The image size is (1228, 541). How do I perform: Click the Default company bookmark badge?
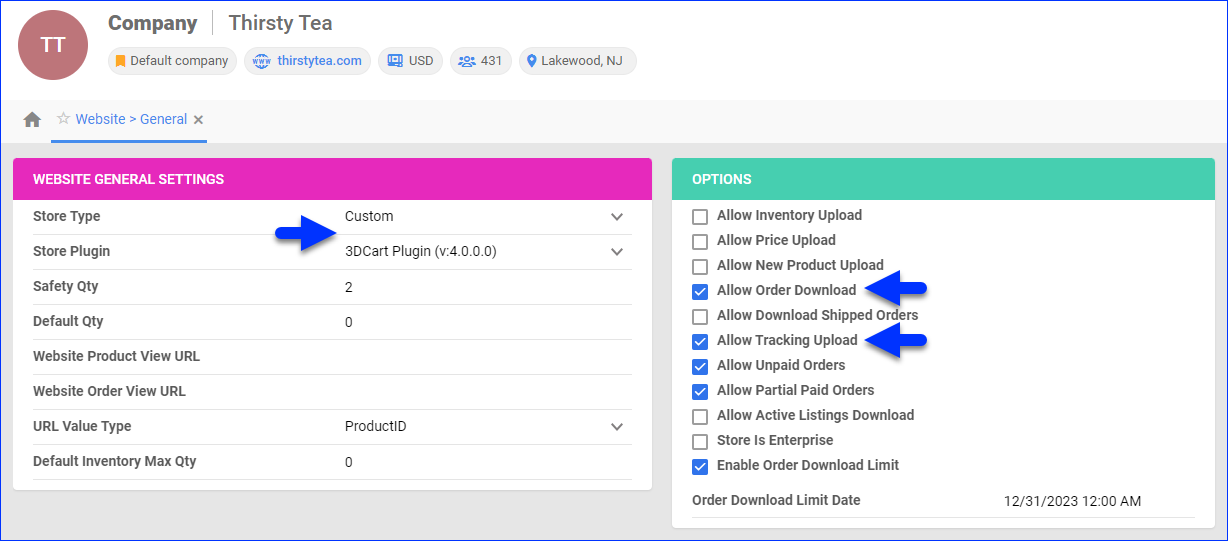coord(172,61)
